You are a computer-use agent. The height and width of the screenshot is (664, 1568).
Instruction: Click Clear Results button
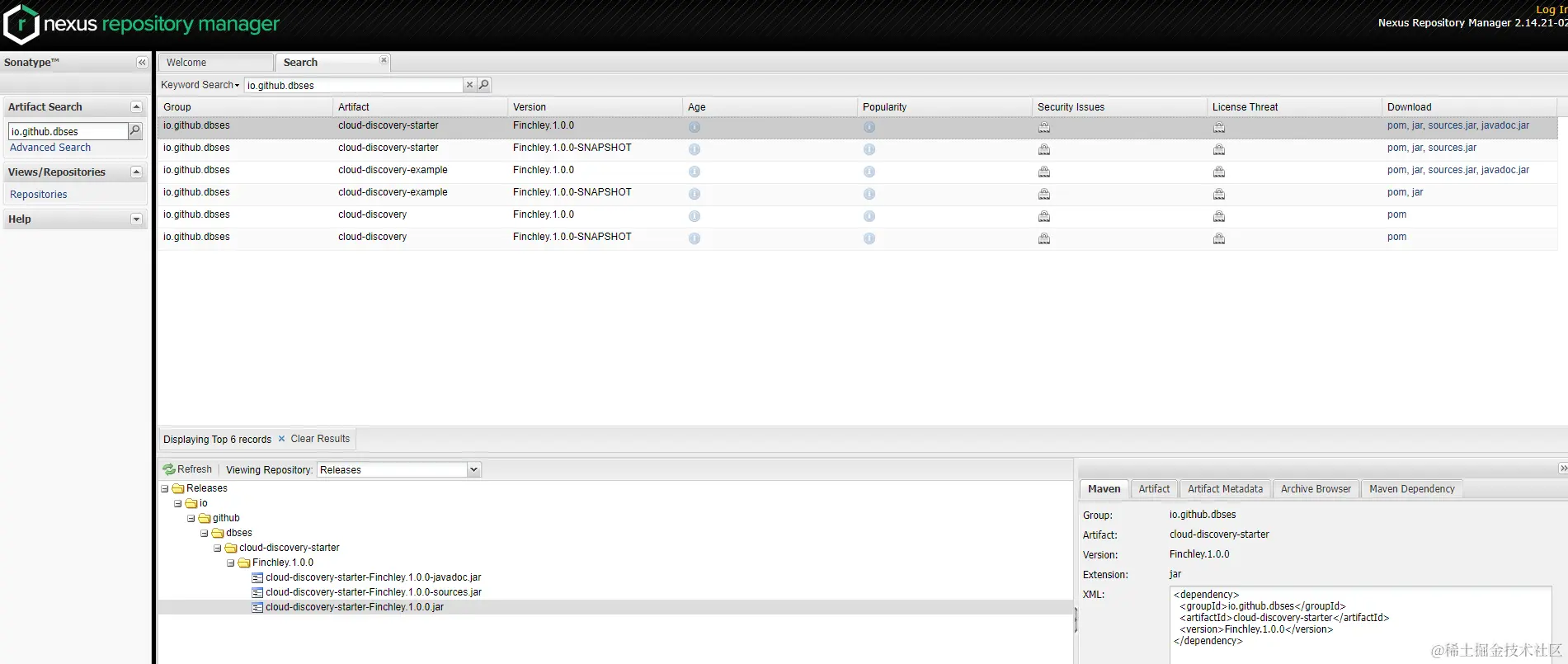coord(313,439)
